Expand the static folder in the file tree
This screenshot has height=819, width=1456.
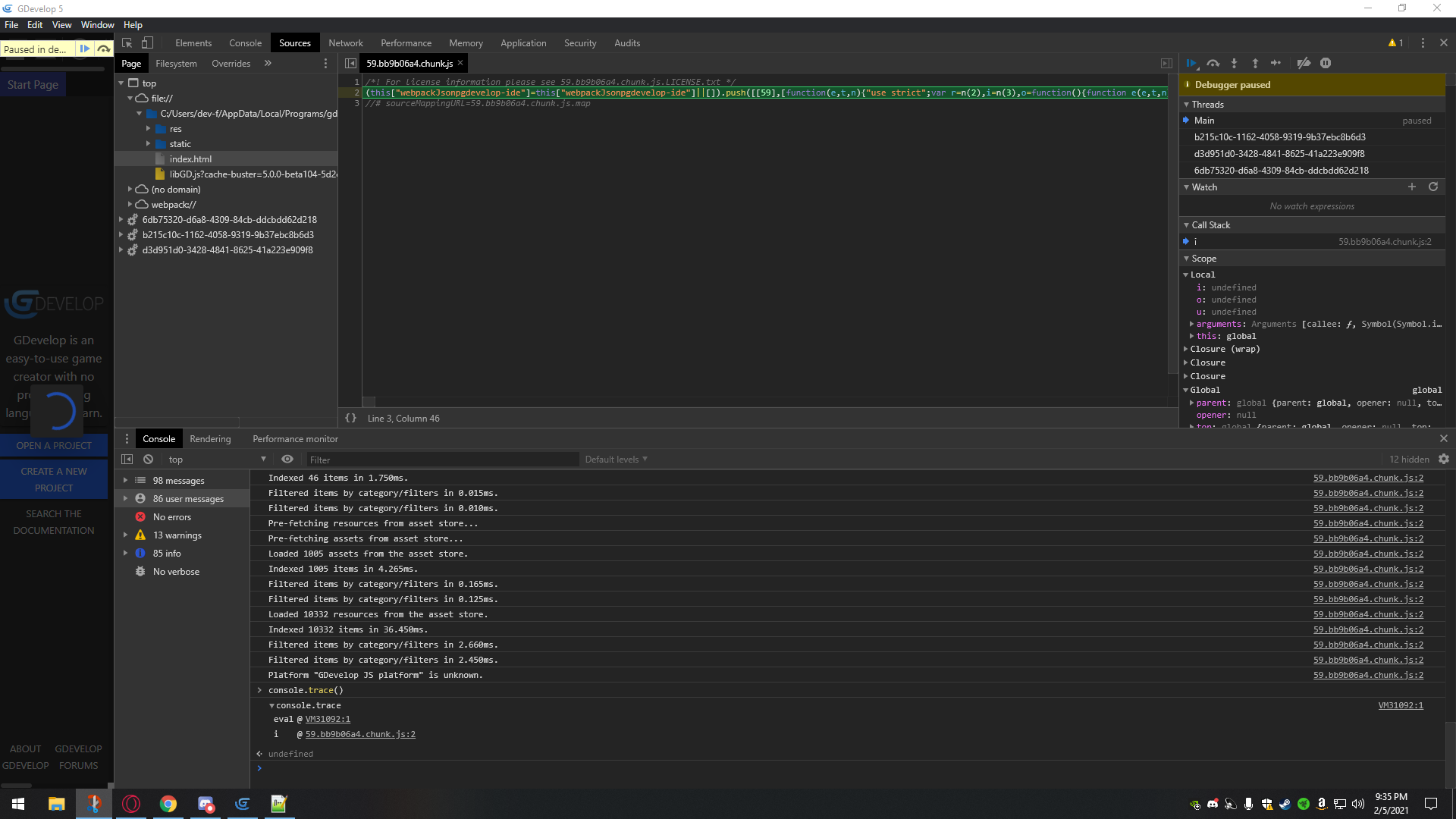pos(149,143)
